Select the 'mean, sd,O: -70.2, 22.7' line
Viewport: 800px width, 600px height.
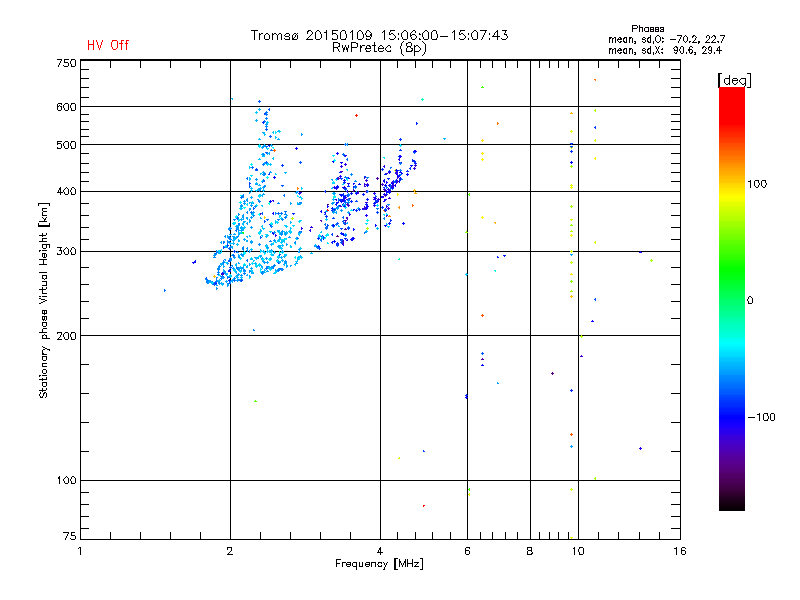[x=666, y=39]
